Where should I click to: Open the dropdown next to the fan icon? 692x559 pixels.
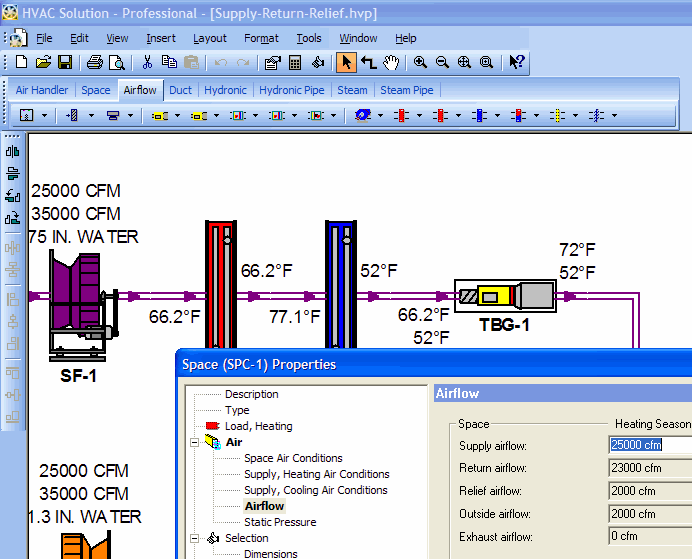coord(380,116)
